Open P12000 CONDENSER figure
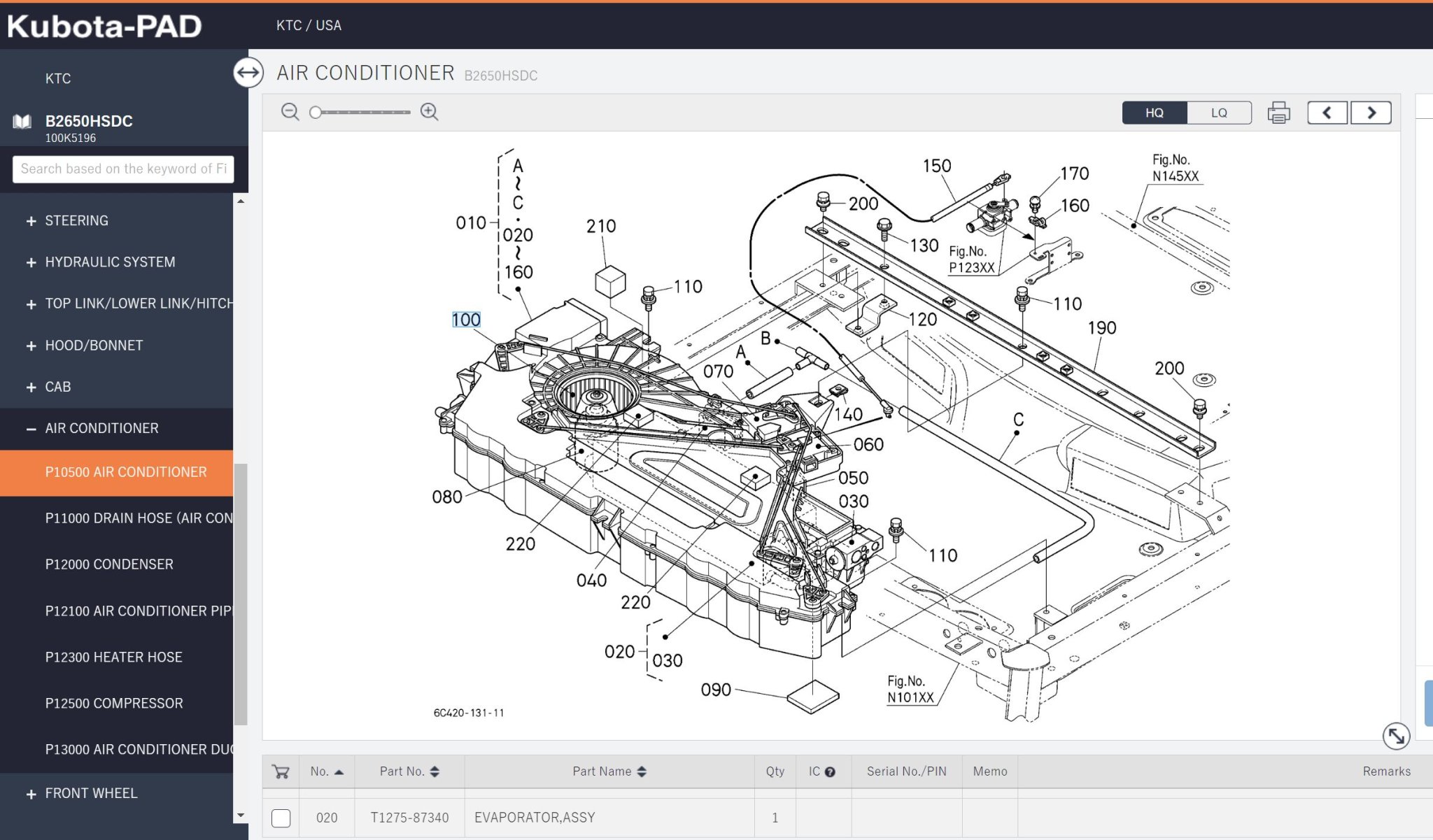The image size is (1433, 840). tap(109, 564)
